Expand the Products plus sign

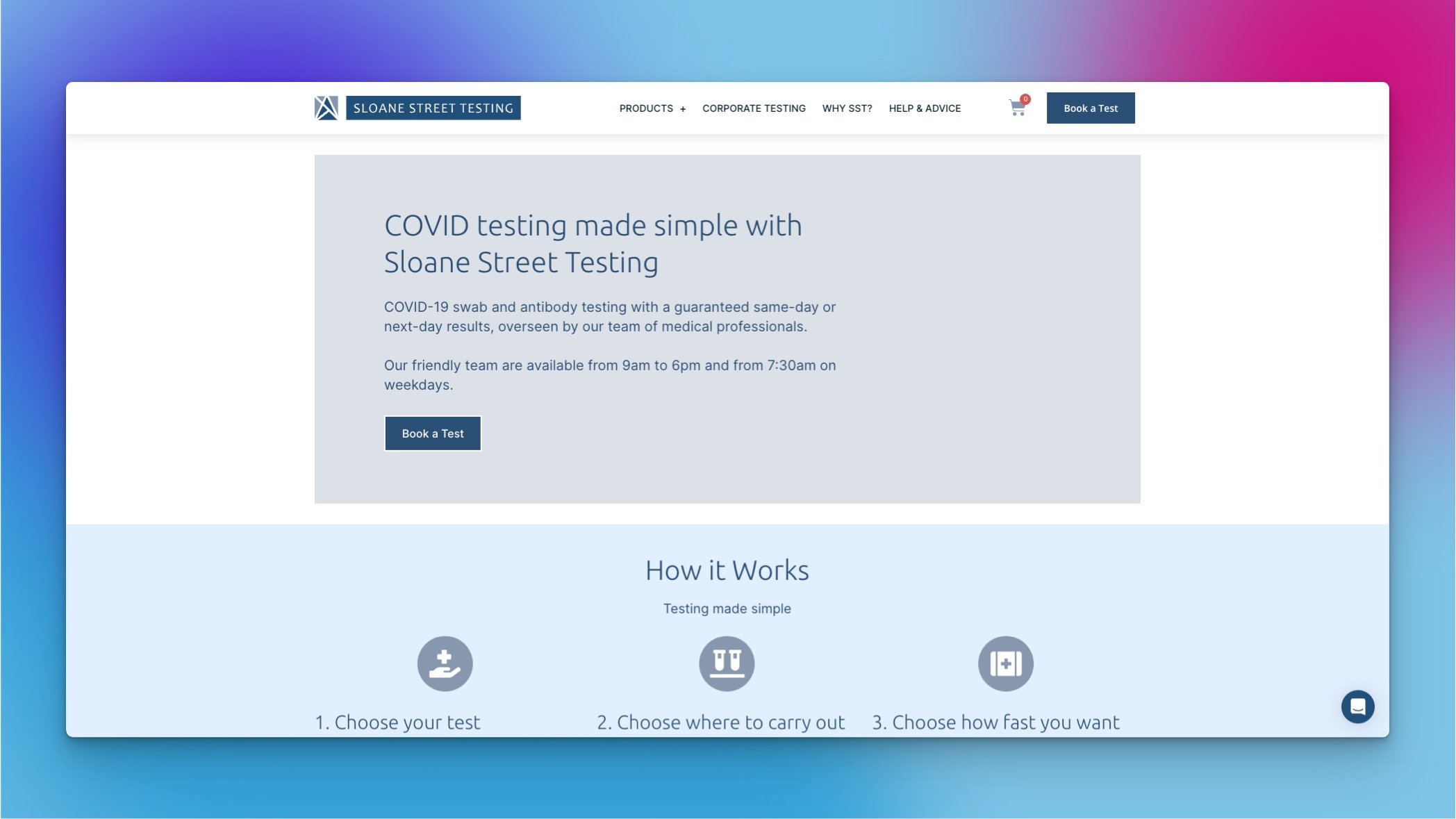pyautogui.click(x=683, y=109)
